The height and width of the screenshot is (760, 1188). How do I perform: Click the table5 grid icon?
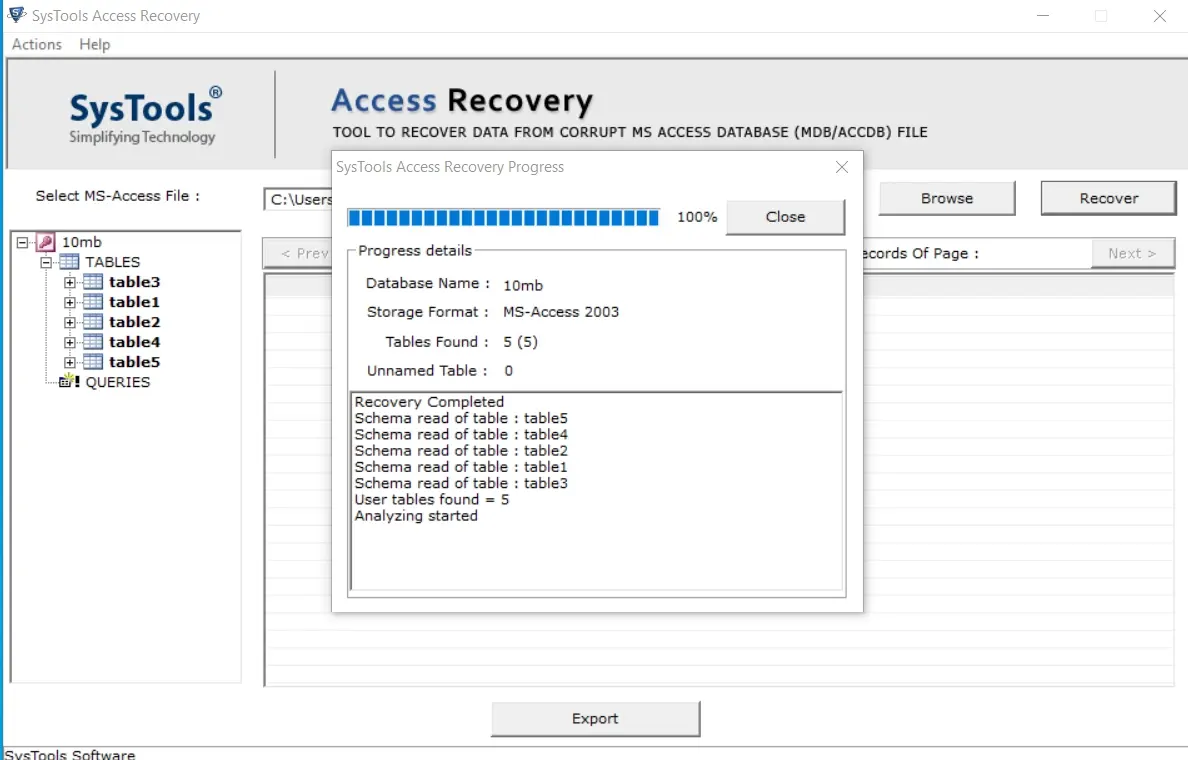pos(92,361)
